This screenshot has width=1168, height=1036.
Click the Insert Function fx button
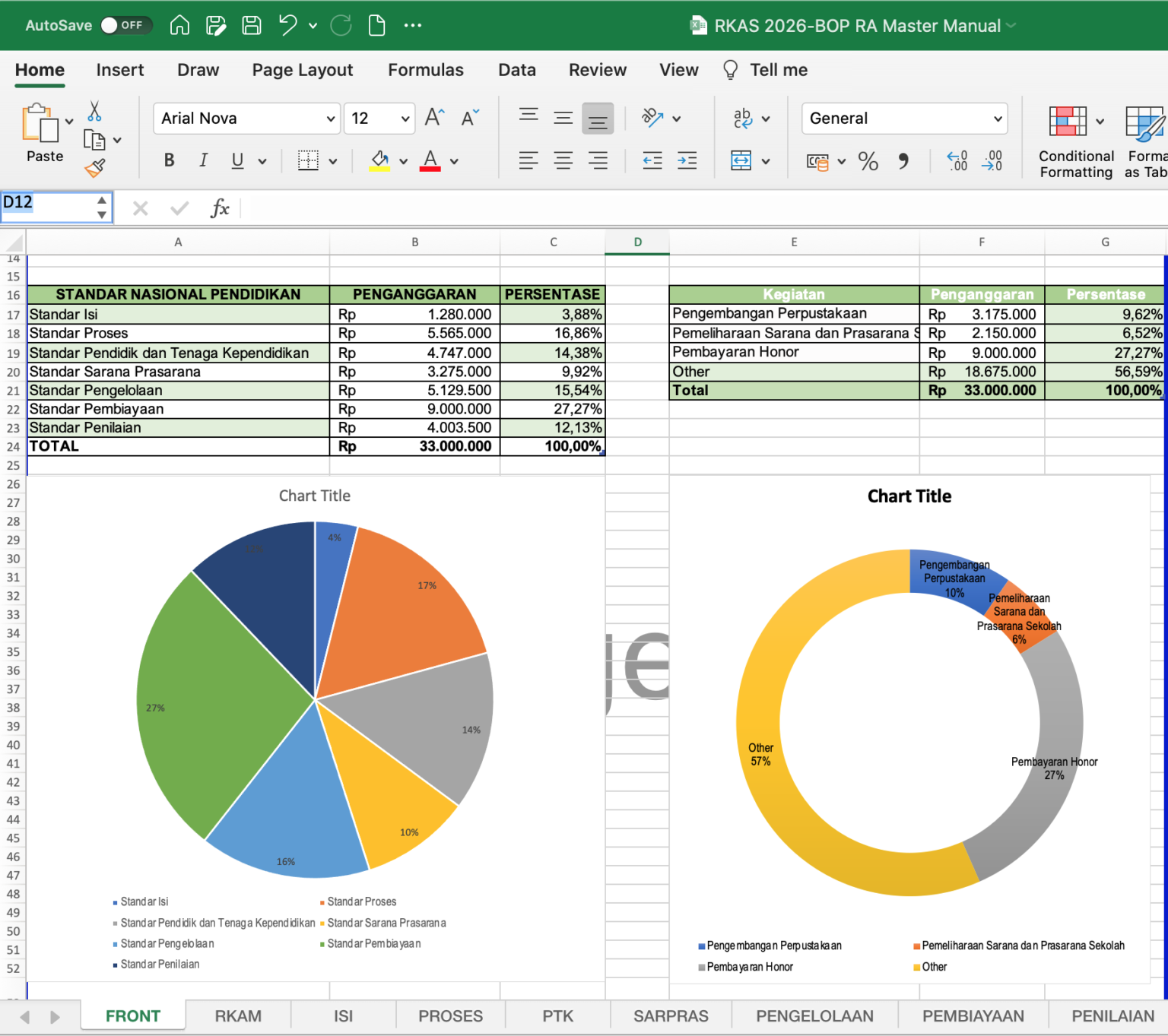tap(220, 208)
